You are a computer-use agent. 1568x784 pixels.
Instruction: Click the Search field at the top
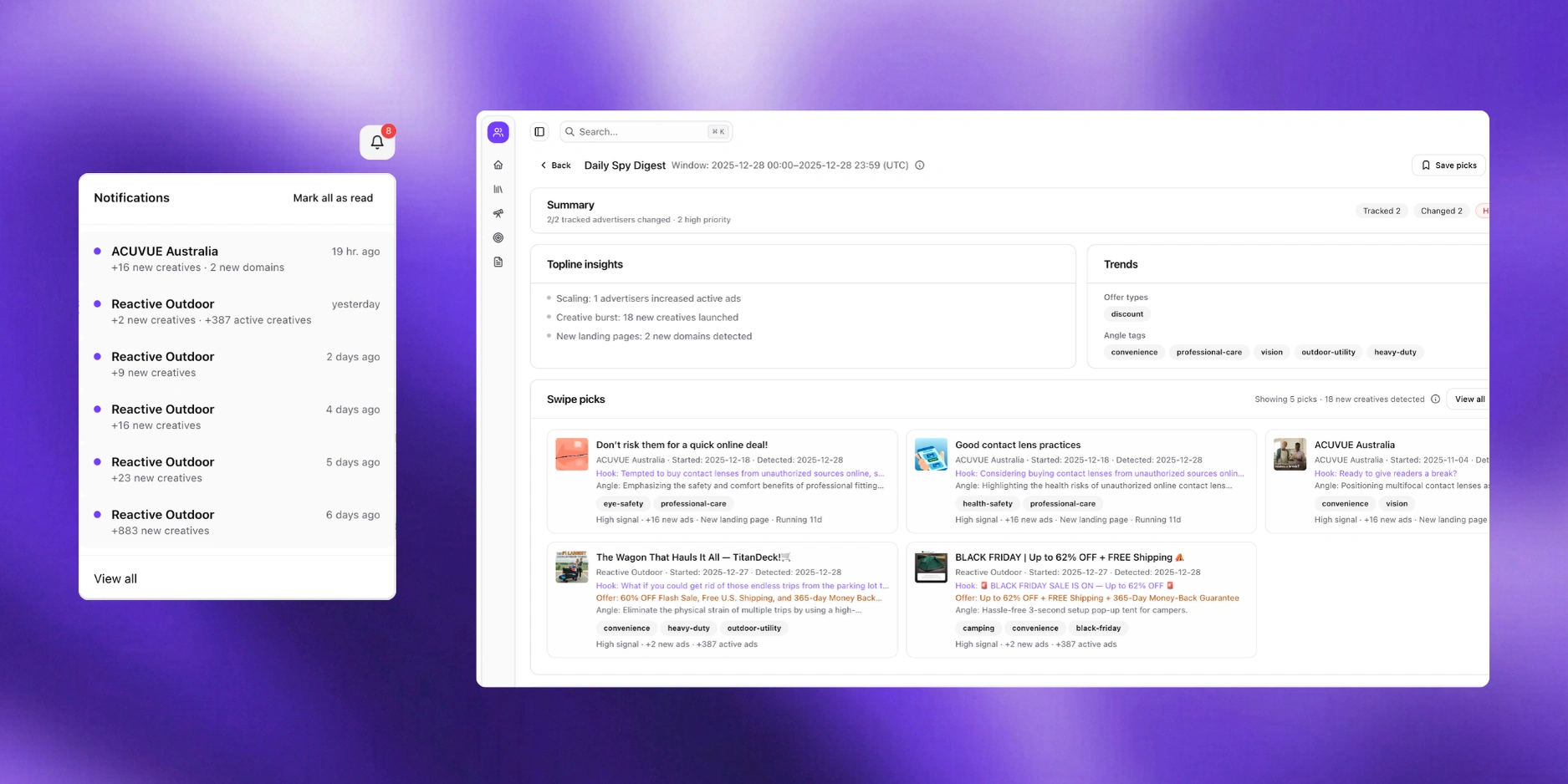644,131
